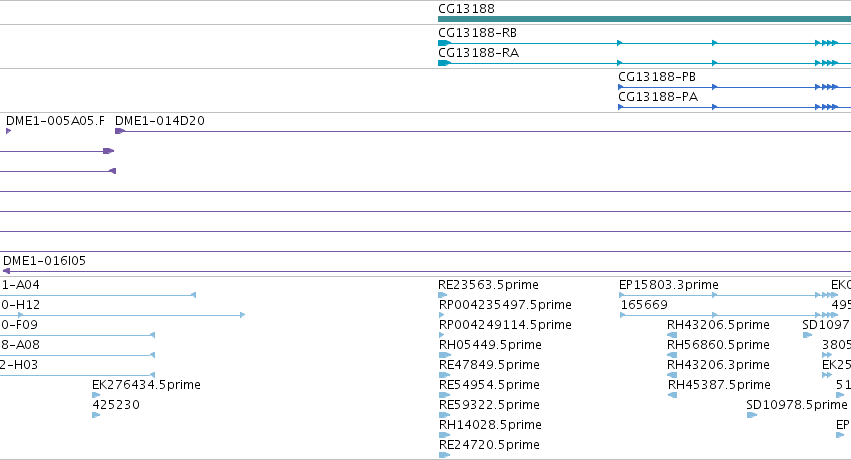Click the CG13188 gene bar
This screenshot has width=851, height=460.
point(644,19)
